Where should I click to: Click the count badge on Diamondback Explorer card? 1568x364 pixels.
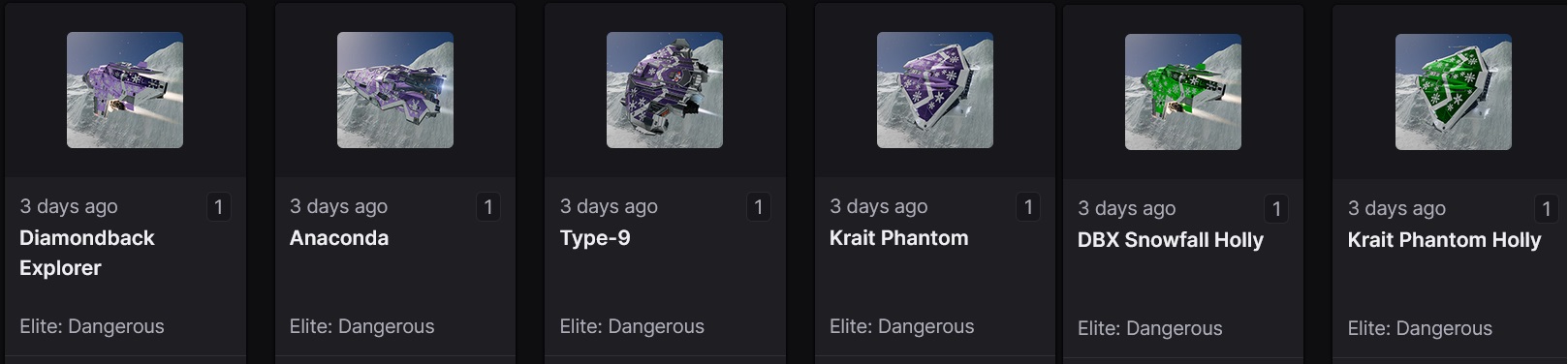(x=218, y=206)
